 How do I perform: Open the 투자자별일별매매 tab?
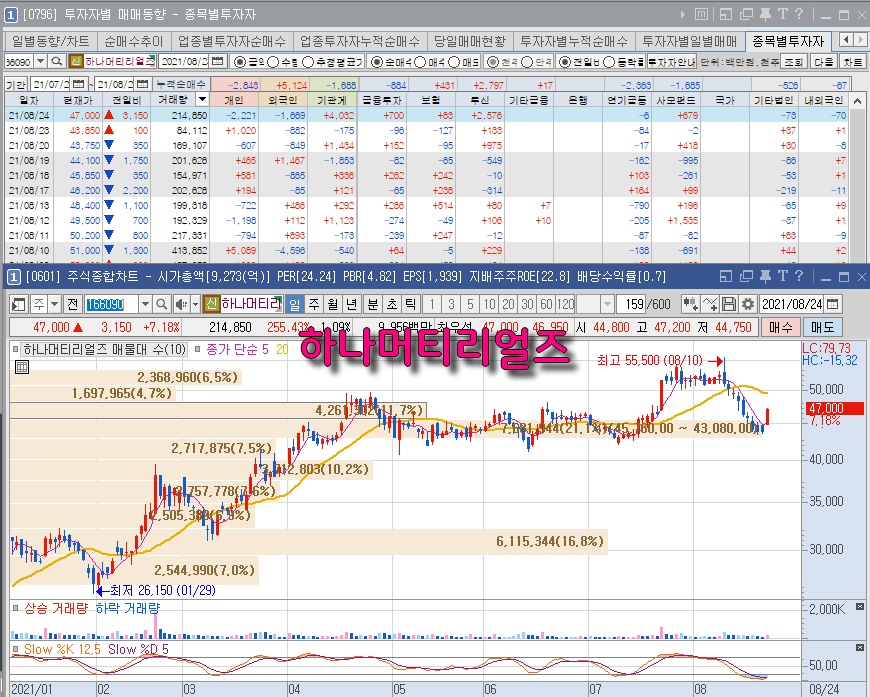pyautogui.click(x=690, y=41)
